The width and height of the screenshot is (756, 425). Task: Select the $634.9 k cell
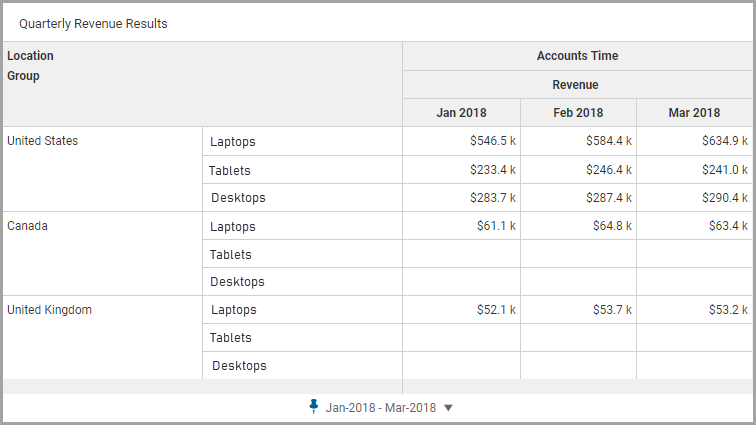coord(694,141)
